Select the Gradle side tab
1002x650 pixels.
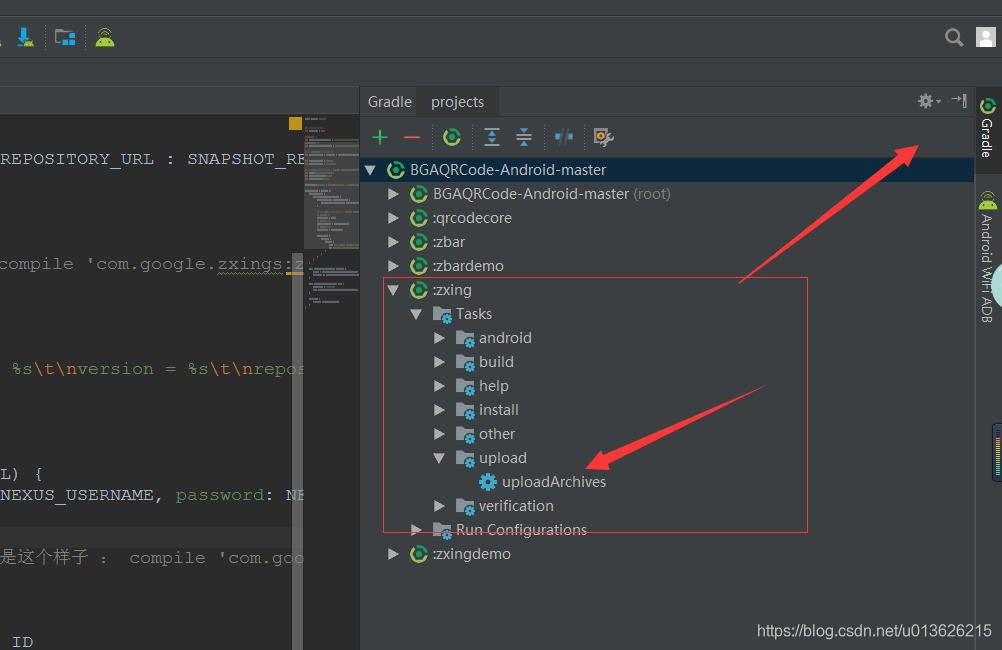[988, 128]
